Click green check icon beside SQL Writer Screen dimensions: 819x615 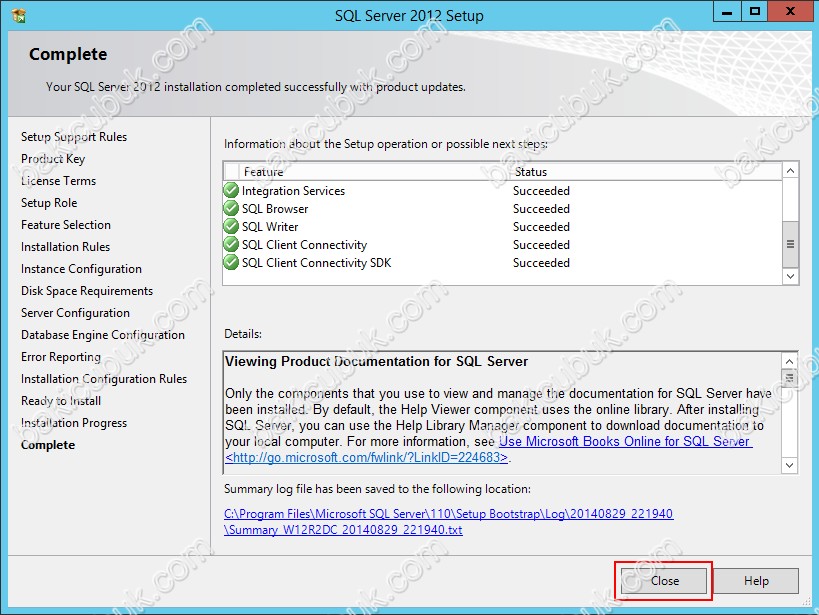click(x=231, y=227)
